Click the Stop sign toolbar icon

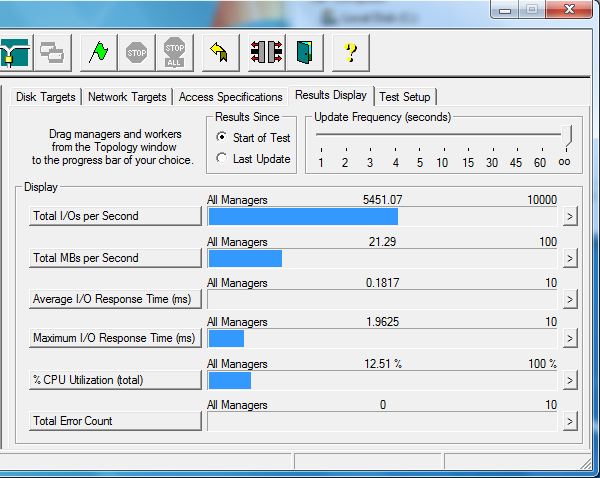[136, 52]
